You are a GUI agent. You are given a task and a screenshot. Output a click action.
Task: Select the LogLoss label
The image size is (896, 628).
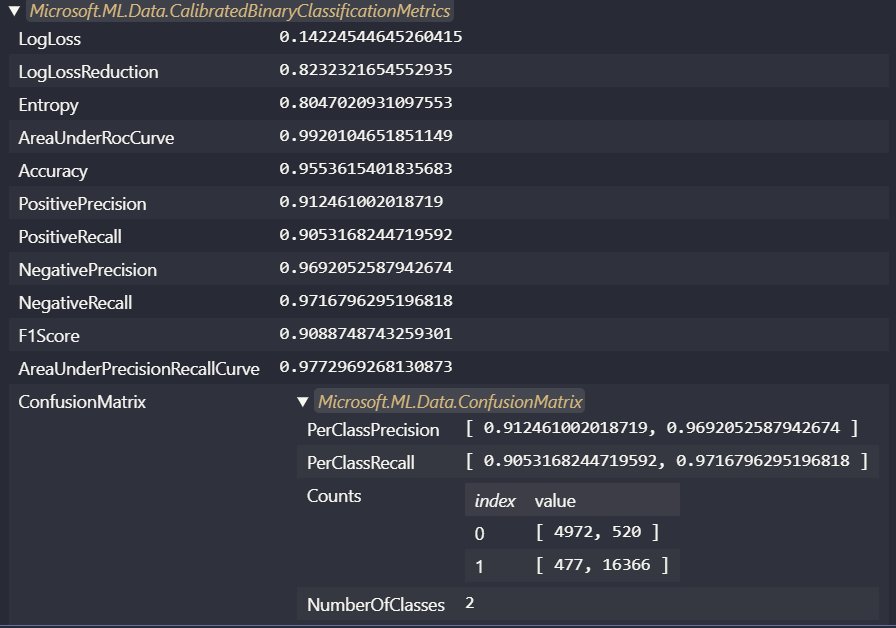50,39
